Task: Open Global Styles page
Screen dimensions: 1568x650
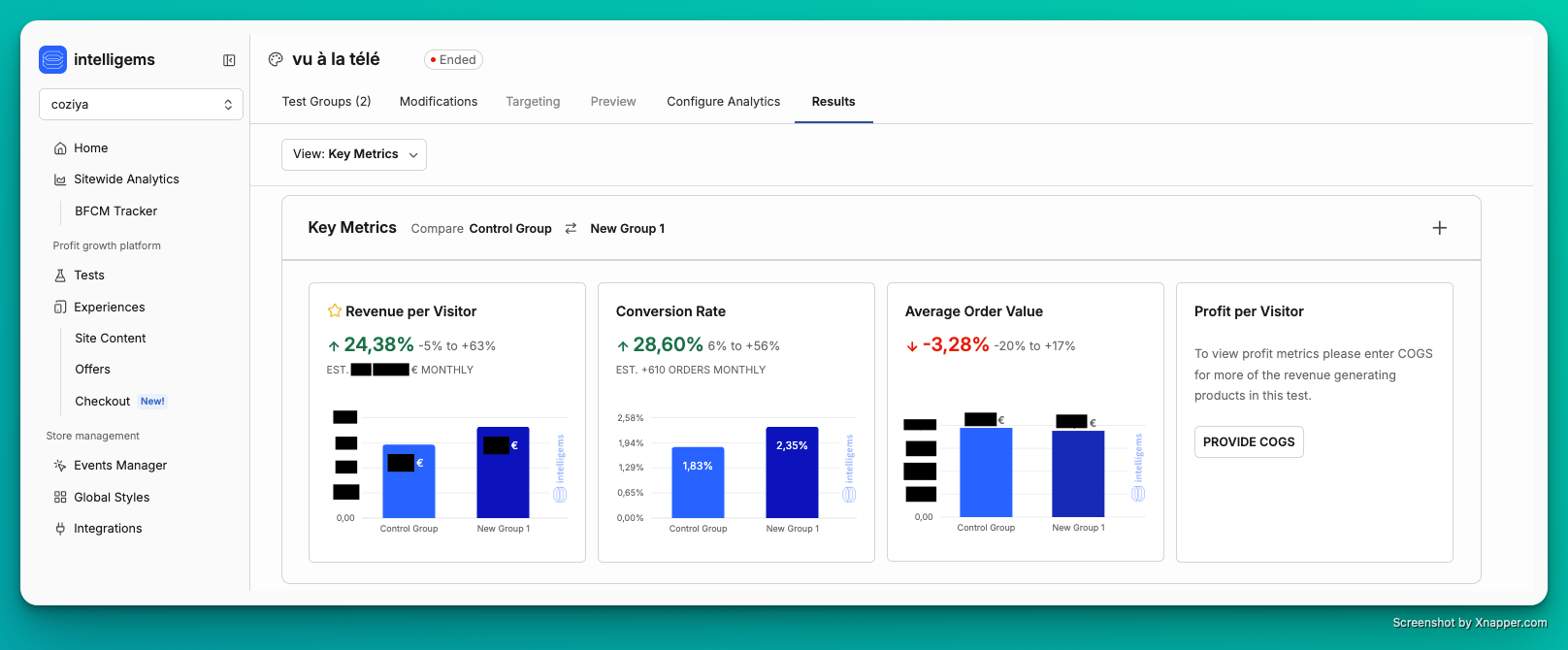Action: click(x=112, y=498)
